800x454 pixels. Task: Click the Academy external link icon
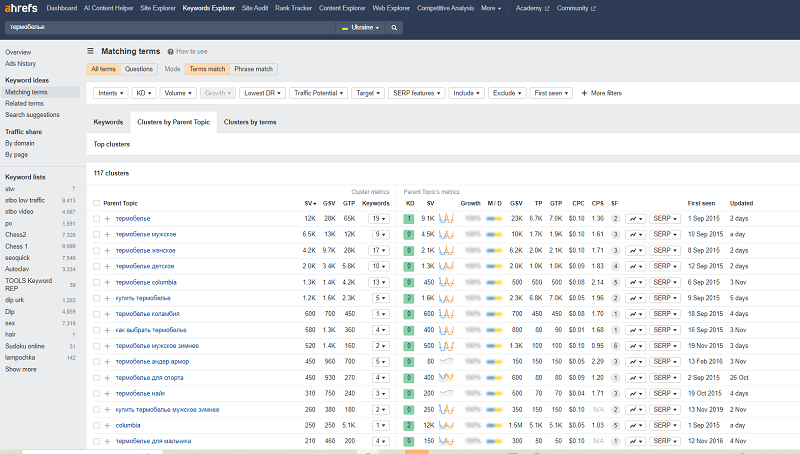[x=547, y=9]
